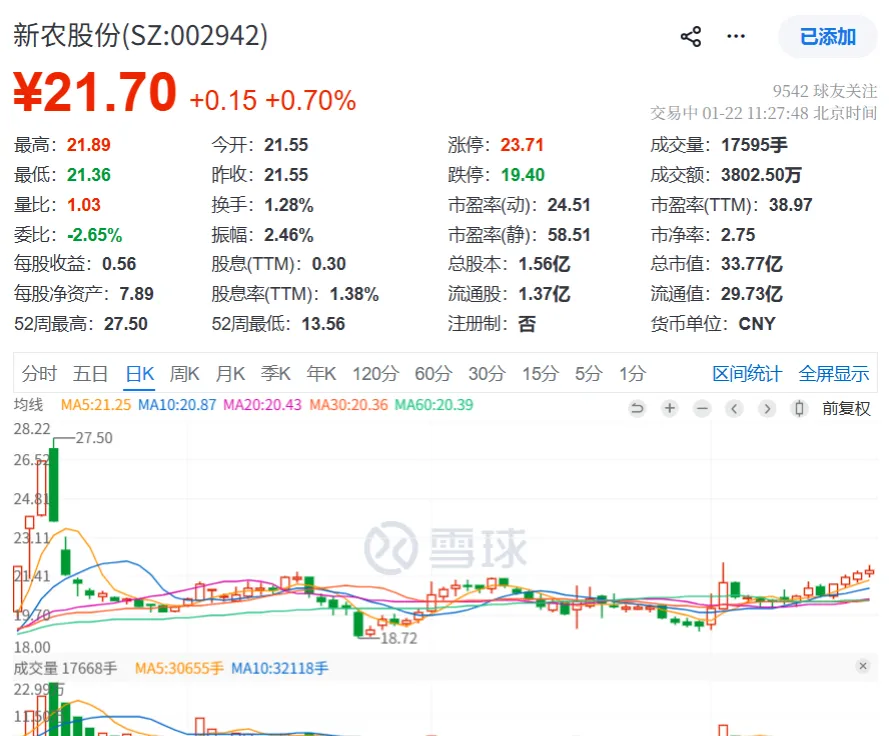Image resolution: width=889 pixels, height=736 pixels.
Task: Toggle the candlestick style icon
Action: click(799, 408)
